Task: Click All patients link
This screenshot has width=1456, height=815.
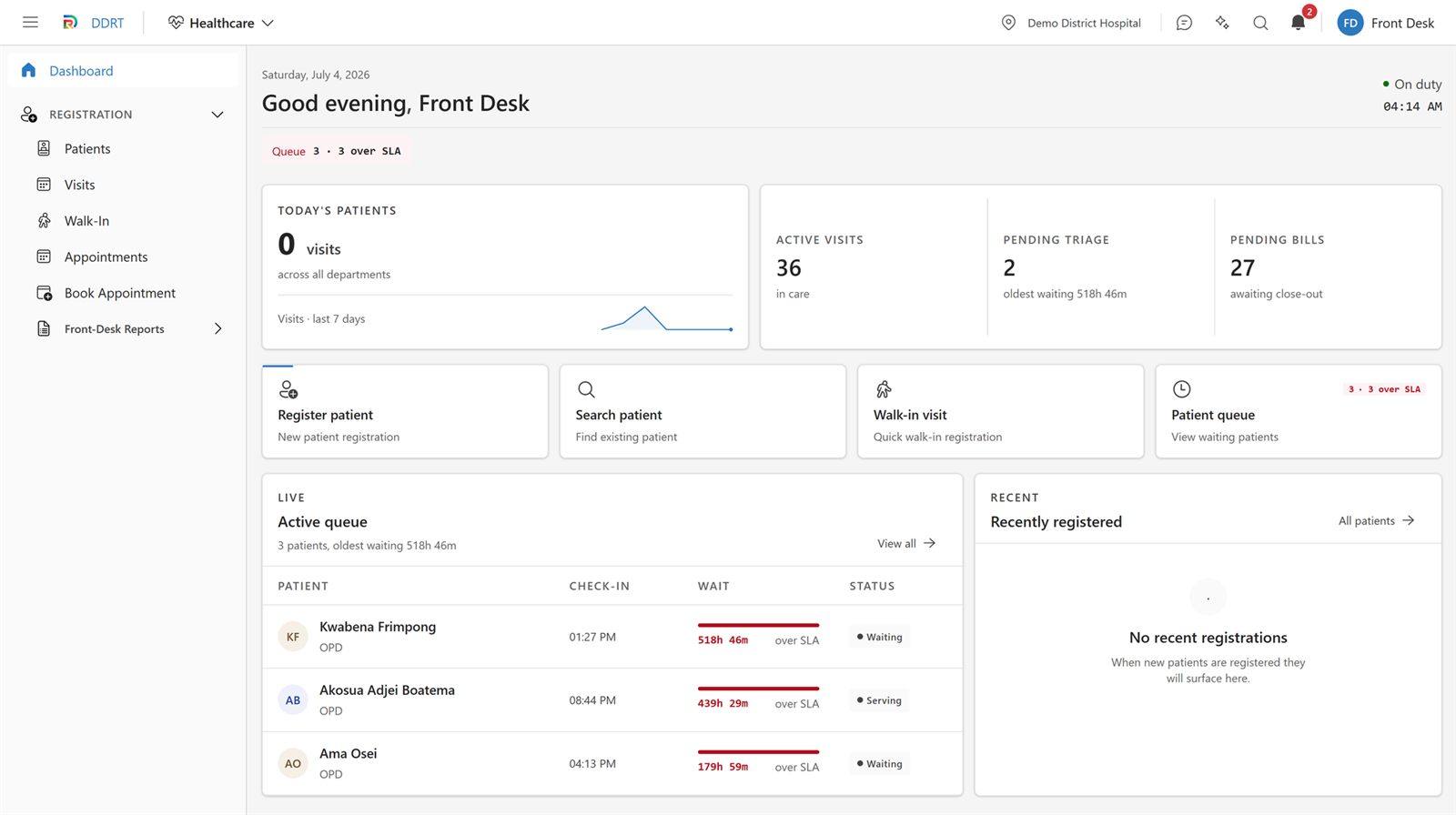Action: point(1376,520)
